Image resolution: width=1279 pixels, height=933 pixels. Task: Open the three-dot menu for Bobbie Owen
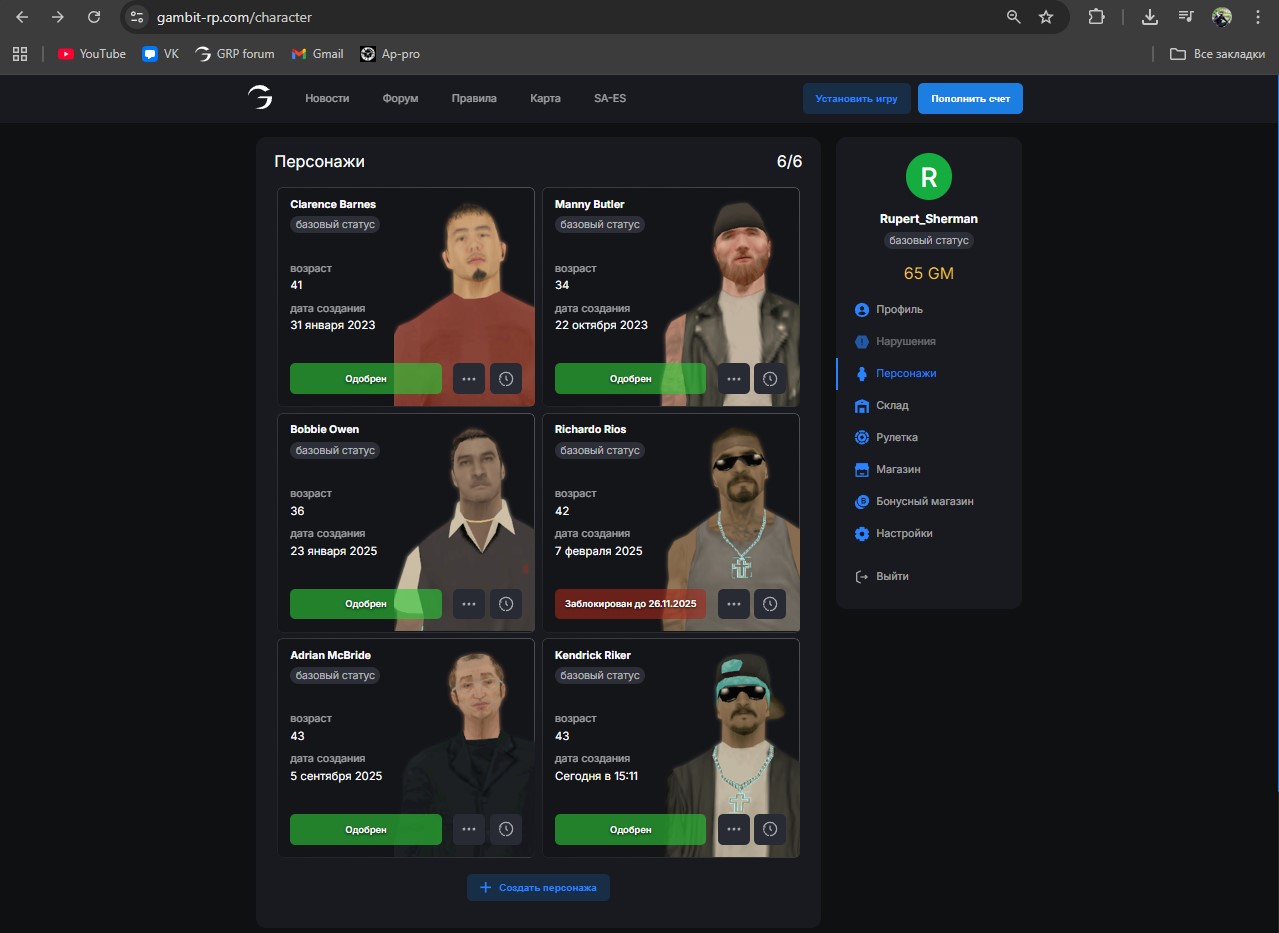(469, 604)
